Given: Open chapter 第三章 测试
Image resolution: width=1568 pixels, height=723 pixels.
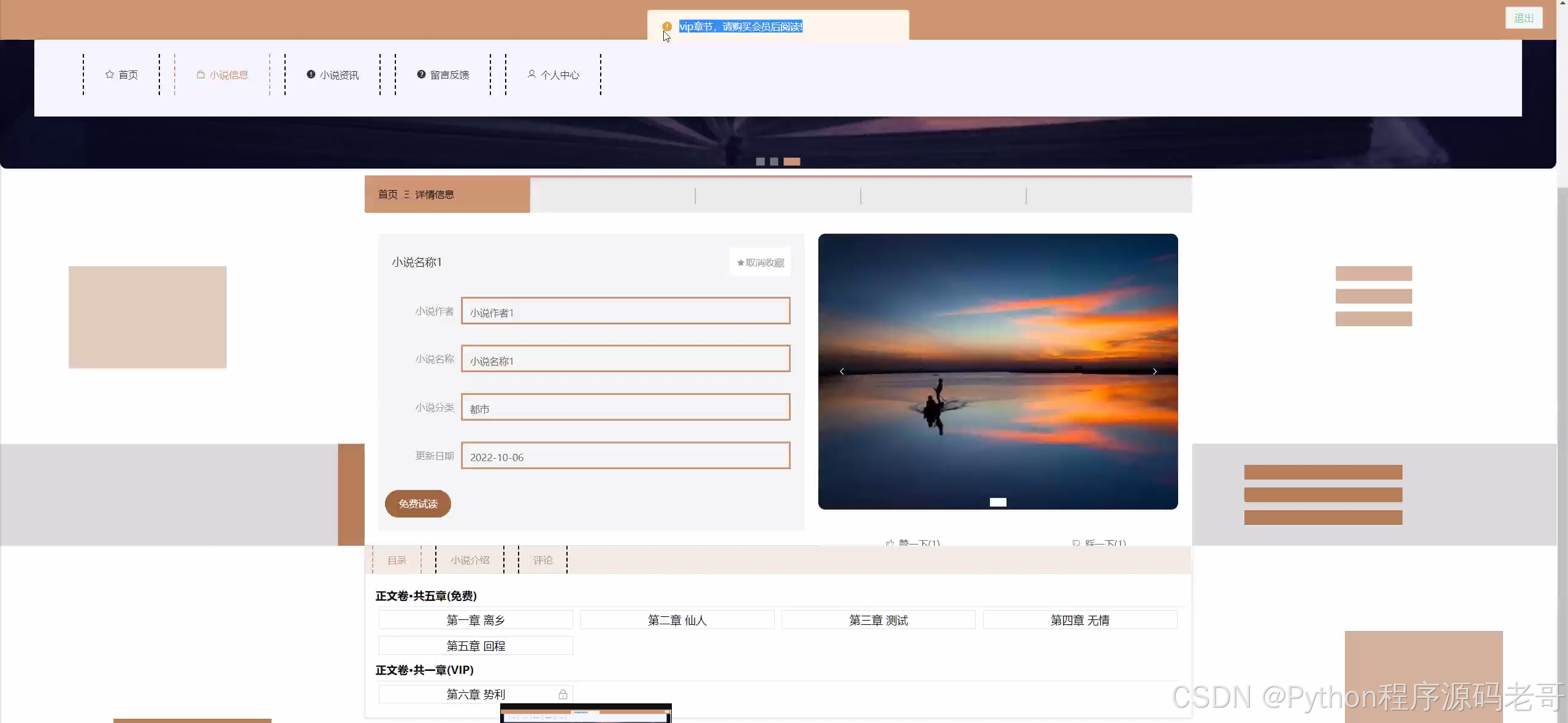Looking at the screenshot, I should [x=878, y=620].
